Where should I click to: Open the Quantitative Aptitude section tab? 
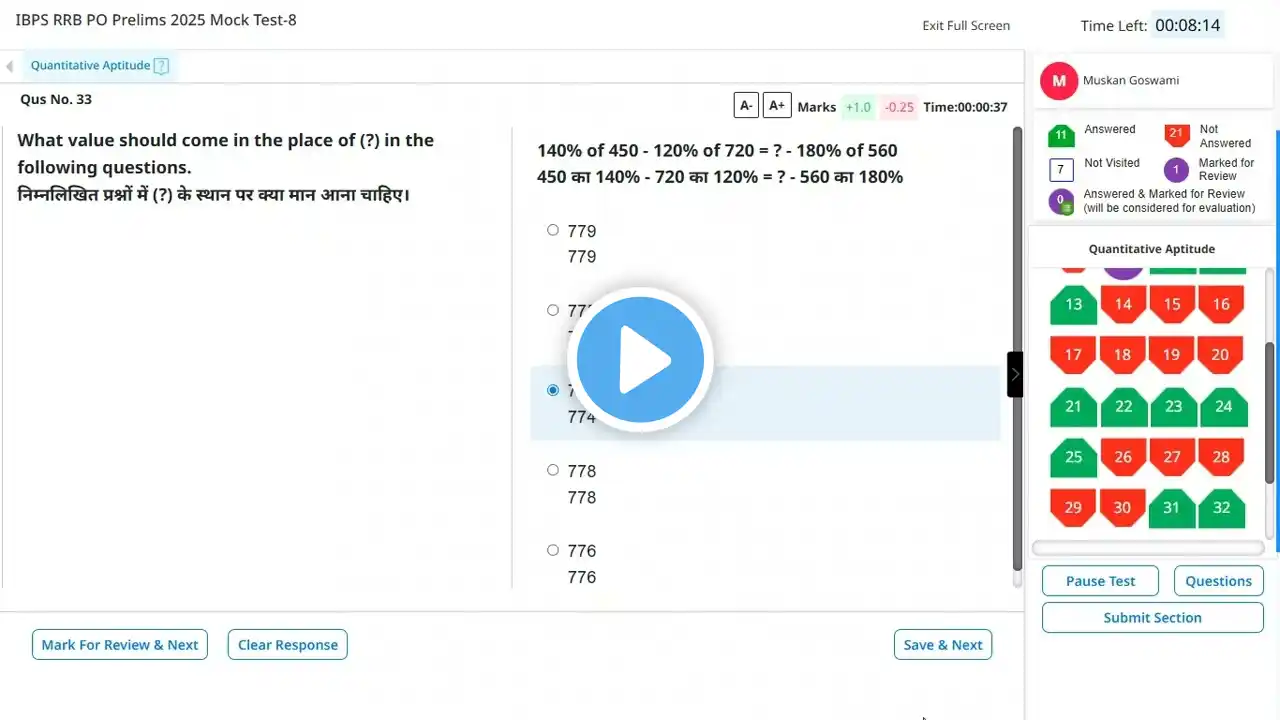pos(90,66)
